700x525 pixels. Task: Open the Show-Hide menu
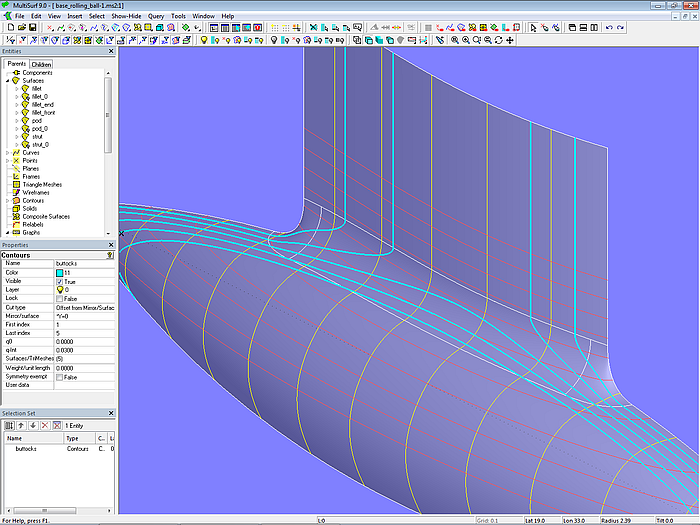[126, 16]
